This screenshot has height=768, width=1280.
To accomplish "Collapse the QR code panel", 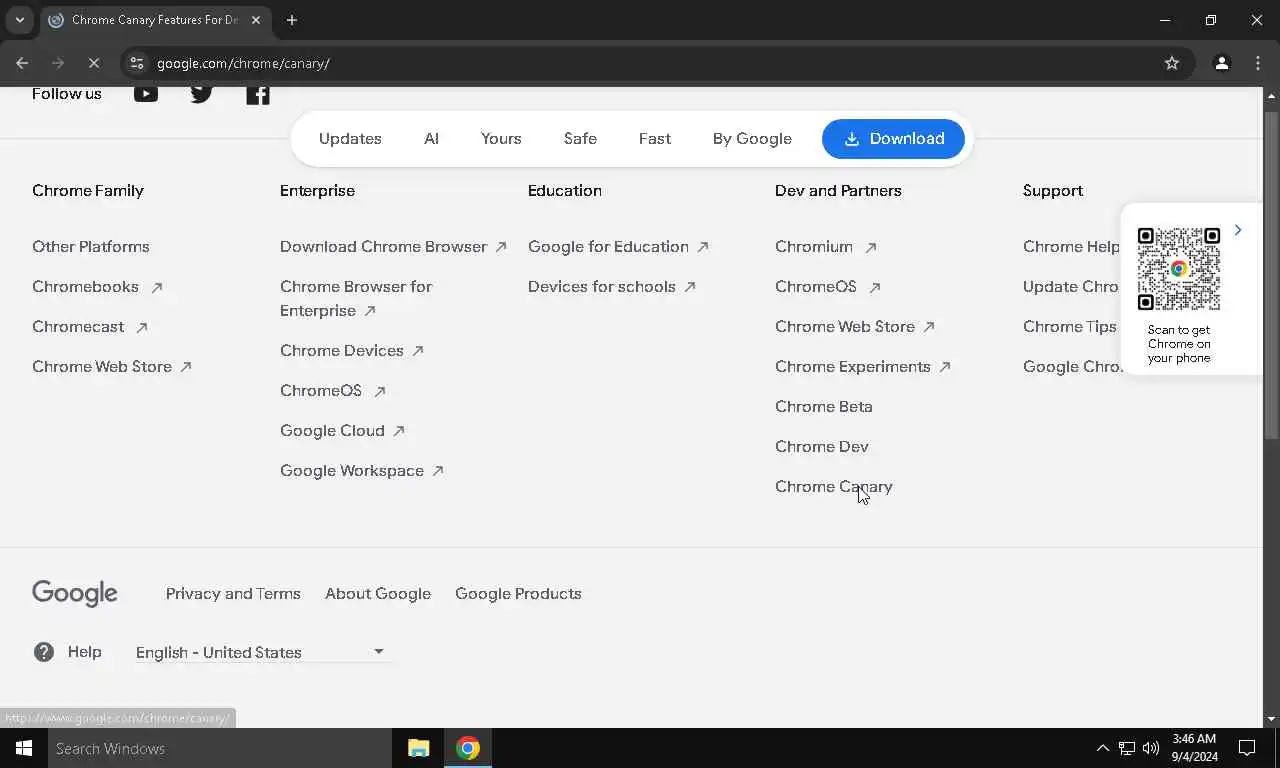I will click(1238, 230).
